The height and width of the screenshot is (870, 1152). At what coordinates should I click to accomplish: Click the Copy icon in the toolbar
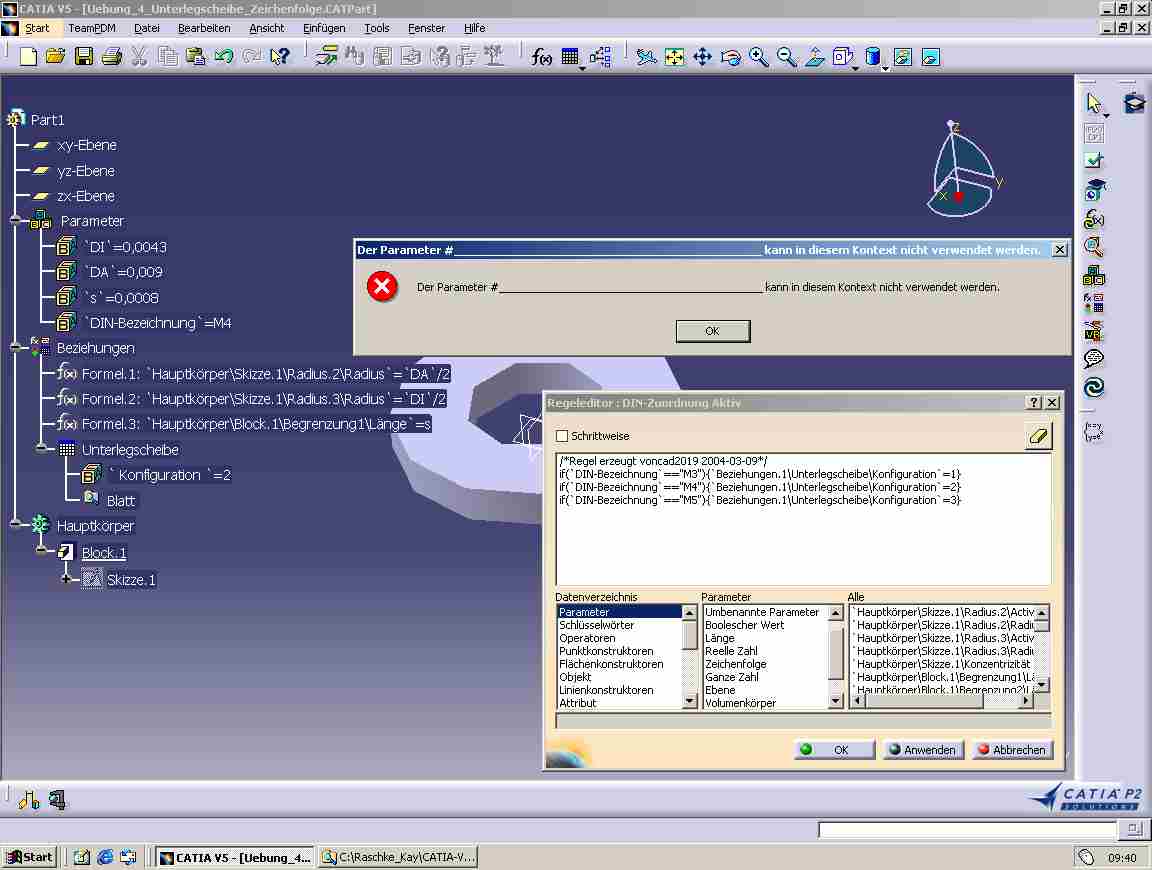coord(168,57)
